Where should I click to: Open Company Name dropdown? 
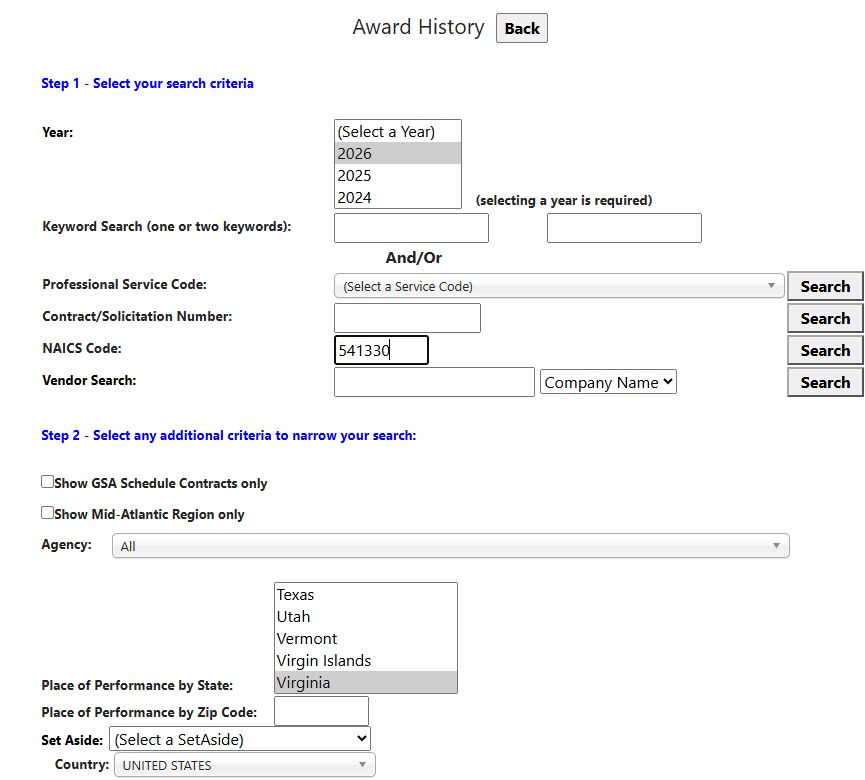pos(608,382)
